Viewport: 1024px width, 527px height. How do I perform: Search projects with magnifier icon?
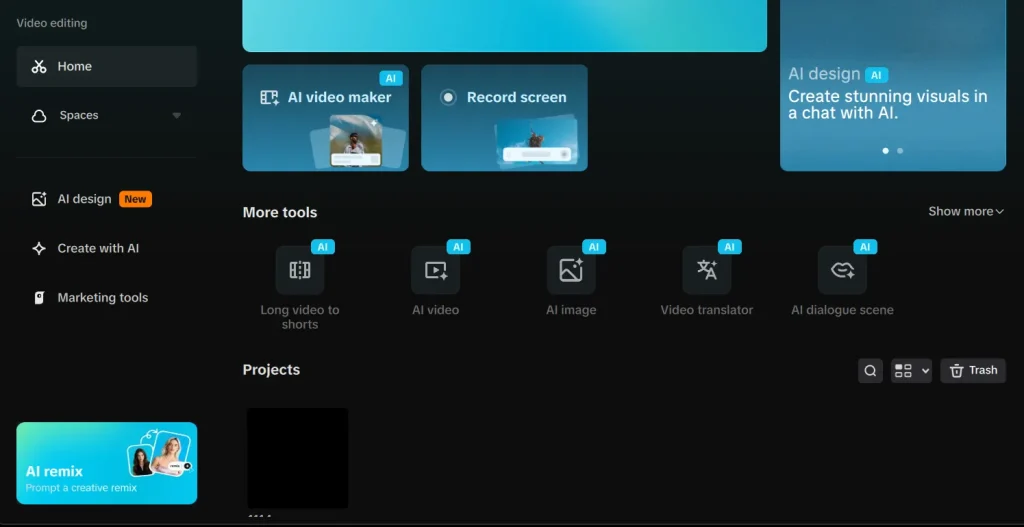(871, 371)
